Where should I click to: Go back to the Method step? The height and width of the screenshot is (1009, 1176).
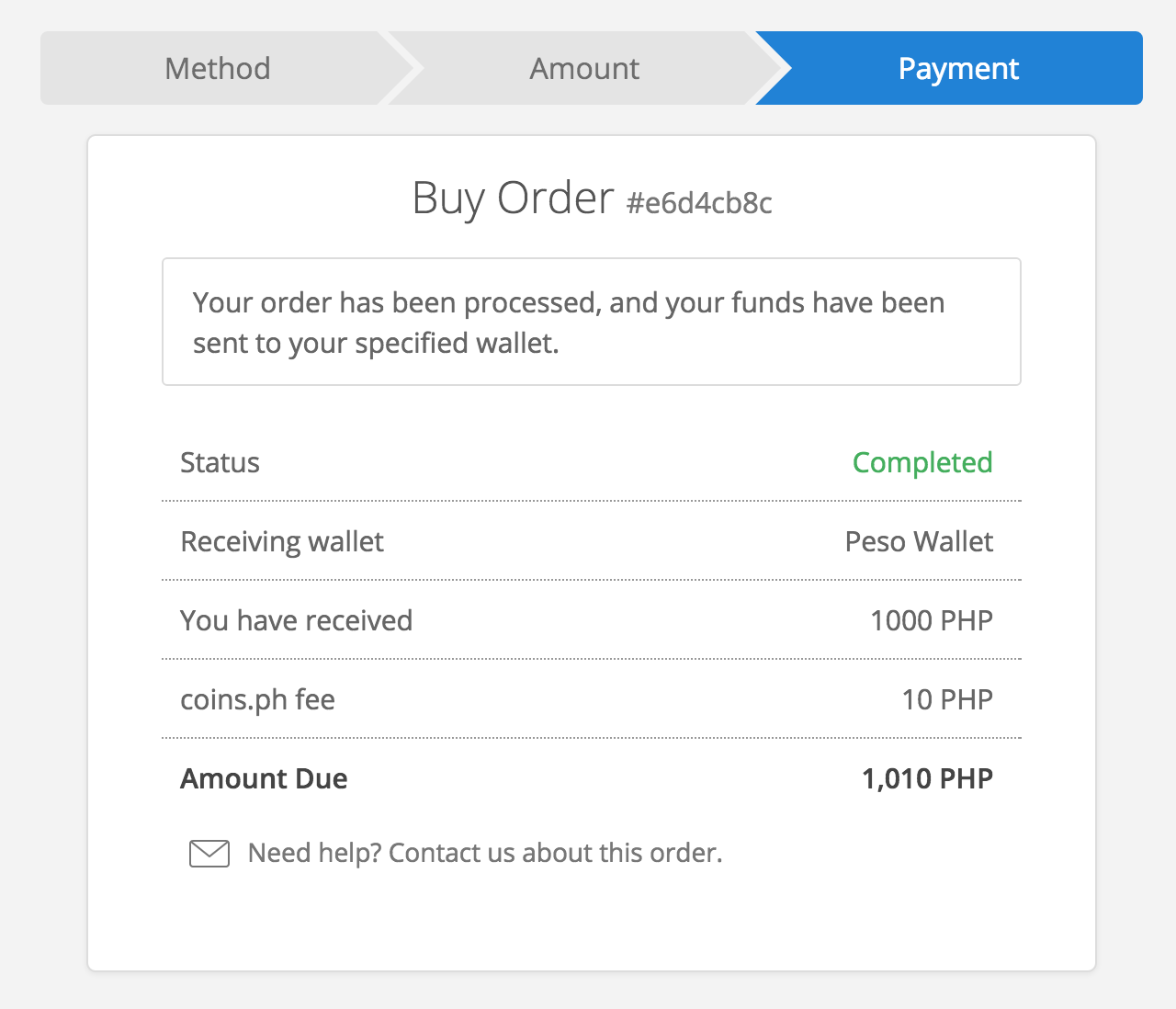click(218, 69)
